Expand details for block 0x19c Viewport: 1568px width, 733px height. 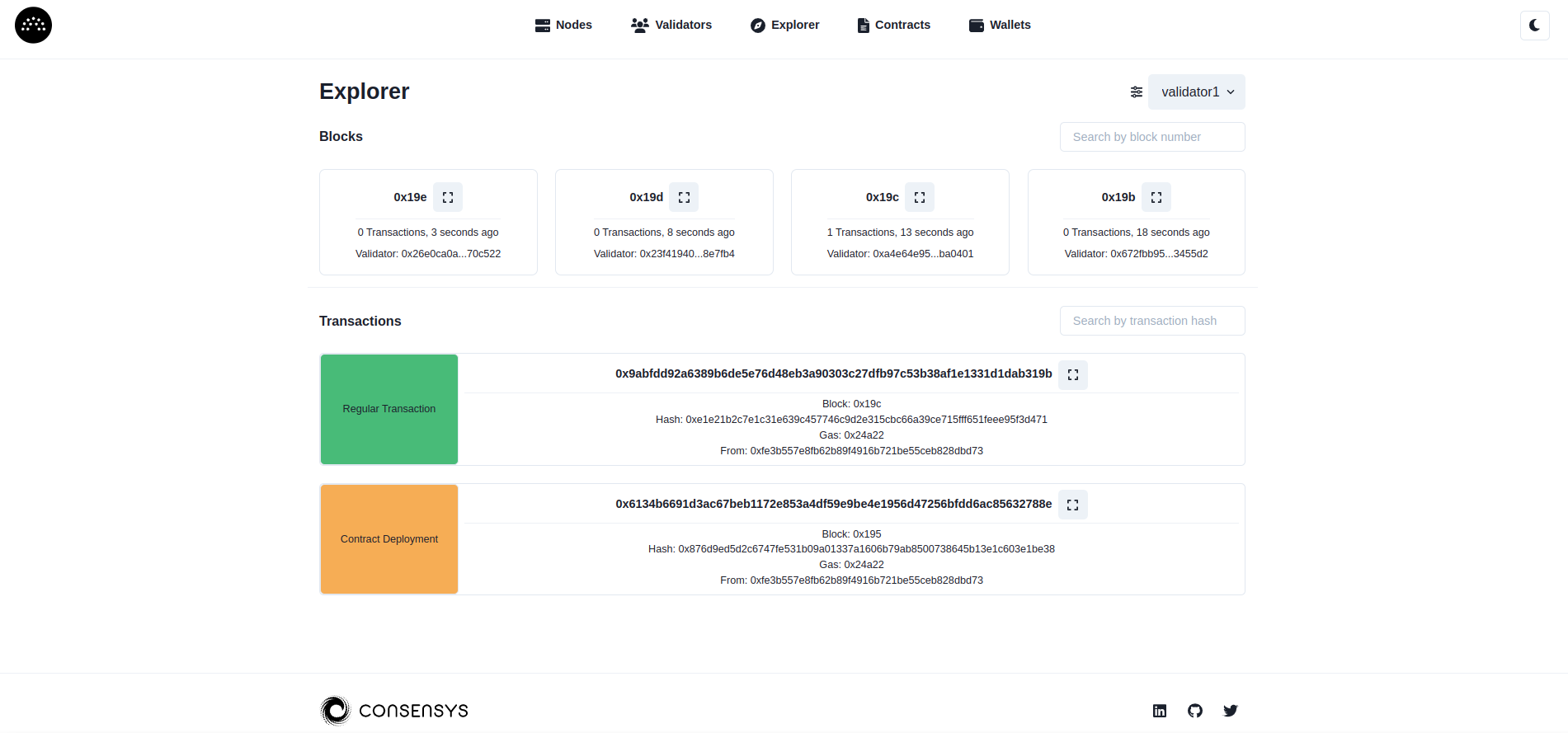(920, 197)
